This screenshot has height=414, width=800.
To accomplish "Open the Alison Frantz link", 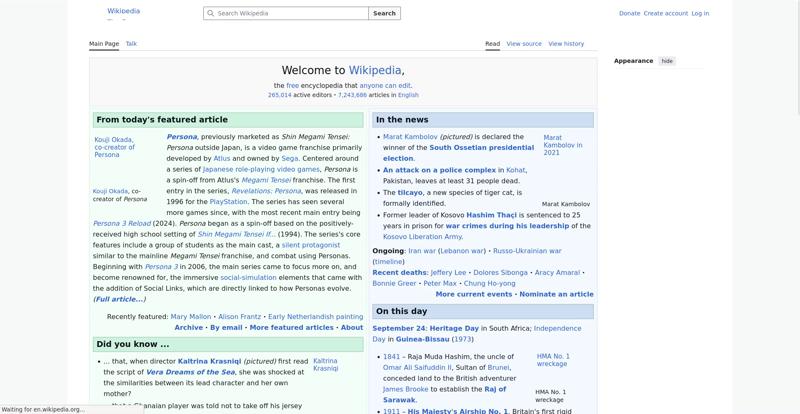I will (x=239, y=316).
